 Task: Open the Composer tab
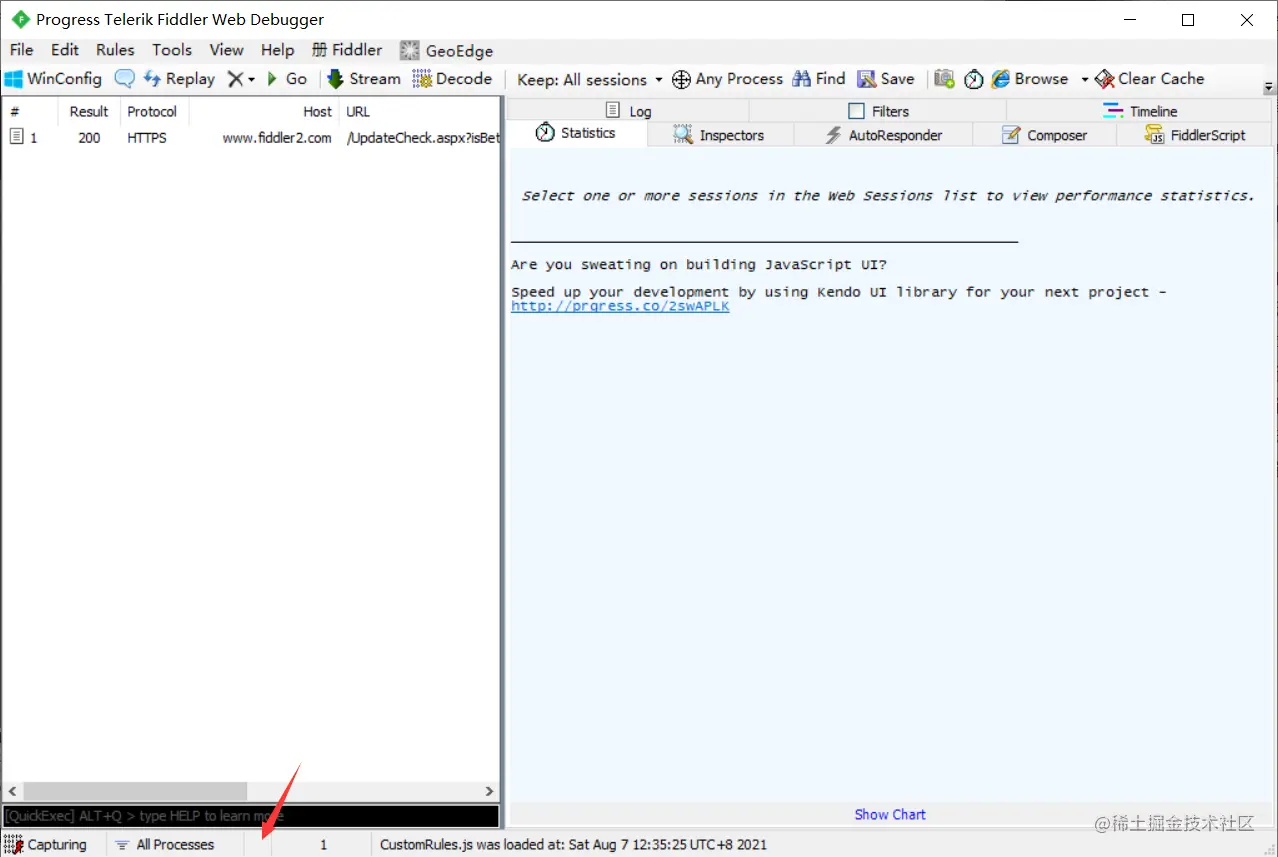(x=1044, y=135)
